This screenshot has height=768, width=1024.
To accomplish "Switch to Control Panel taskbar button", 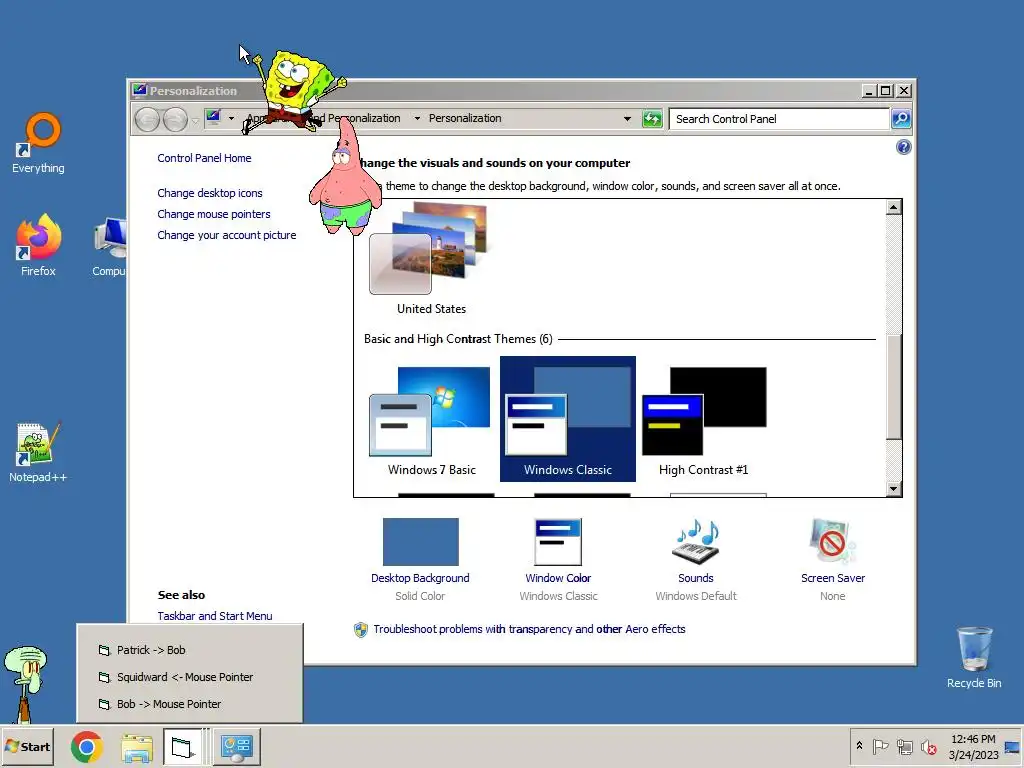I will (236, 746).
